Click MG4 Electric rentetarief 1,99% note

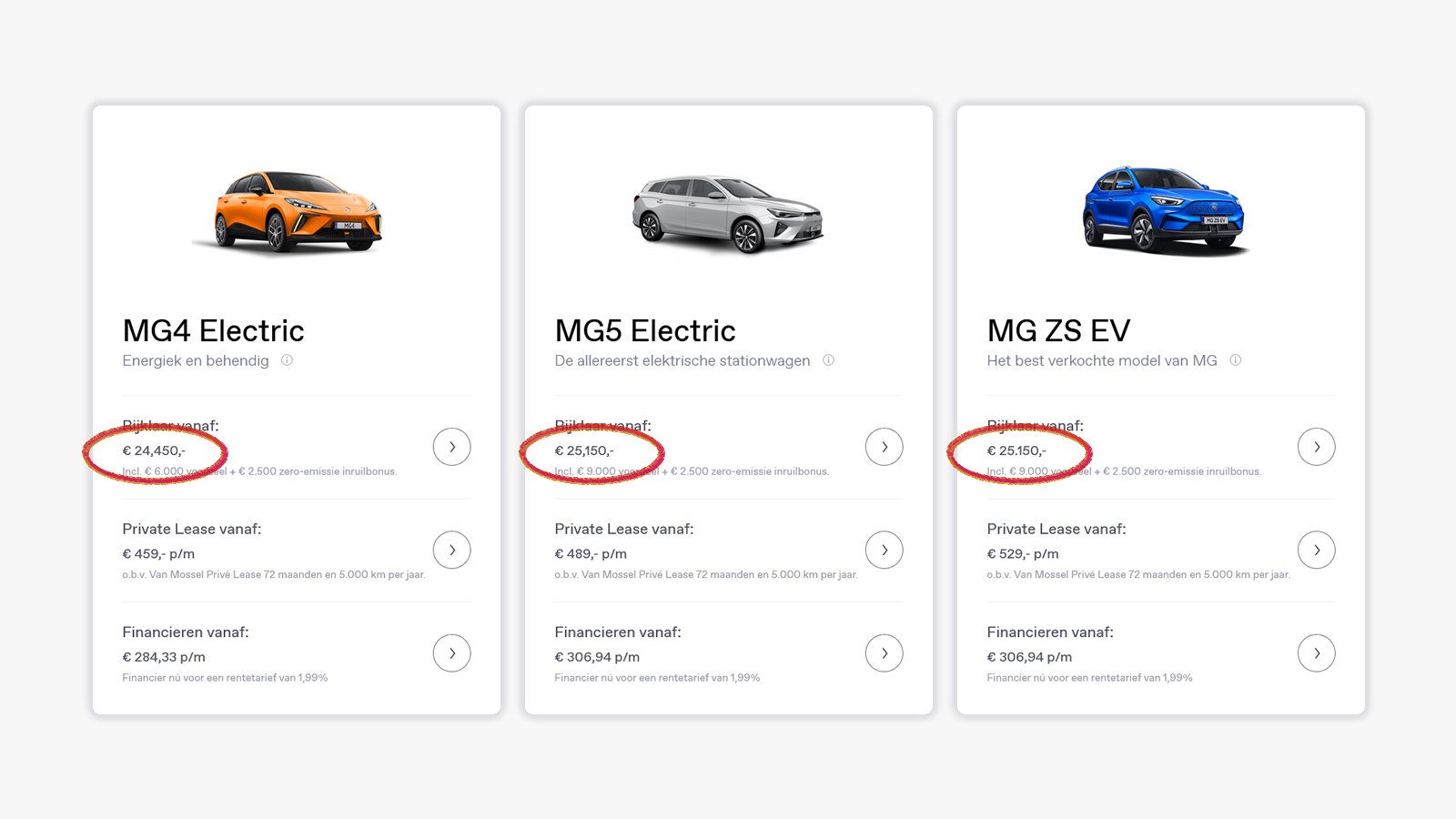[225, 677]
